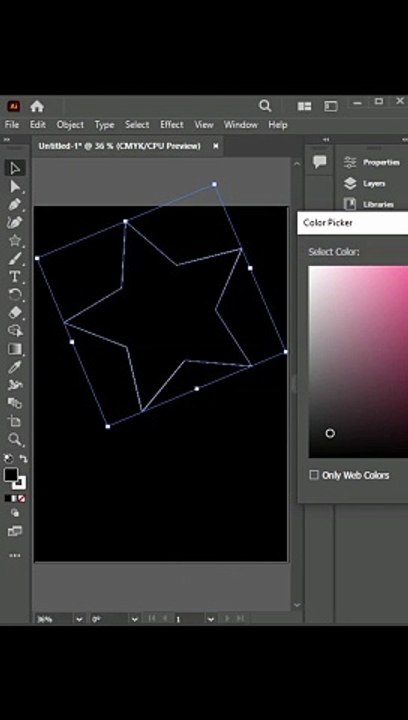Screen dimensions: 408x720
Task: Click canvas scrollbar up arrow
Action: 297,164
